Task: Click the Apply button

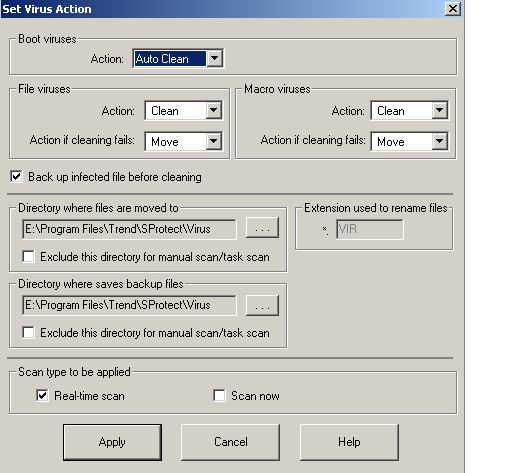Action: [x=112, y=442]
